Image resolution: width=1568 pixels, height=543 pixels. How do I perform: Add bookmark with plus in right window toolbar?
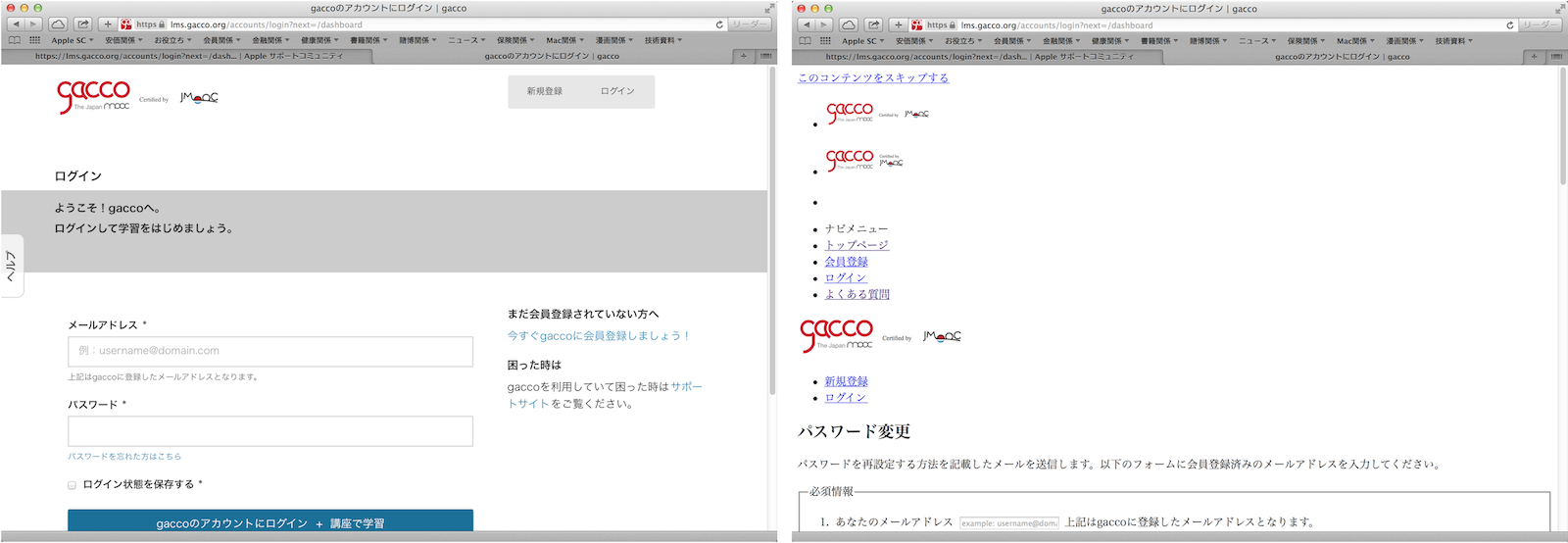[899, 25]
